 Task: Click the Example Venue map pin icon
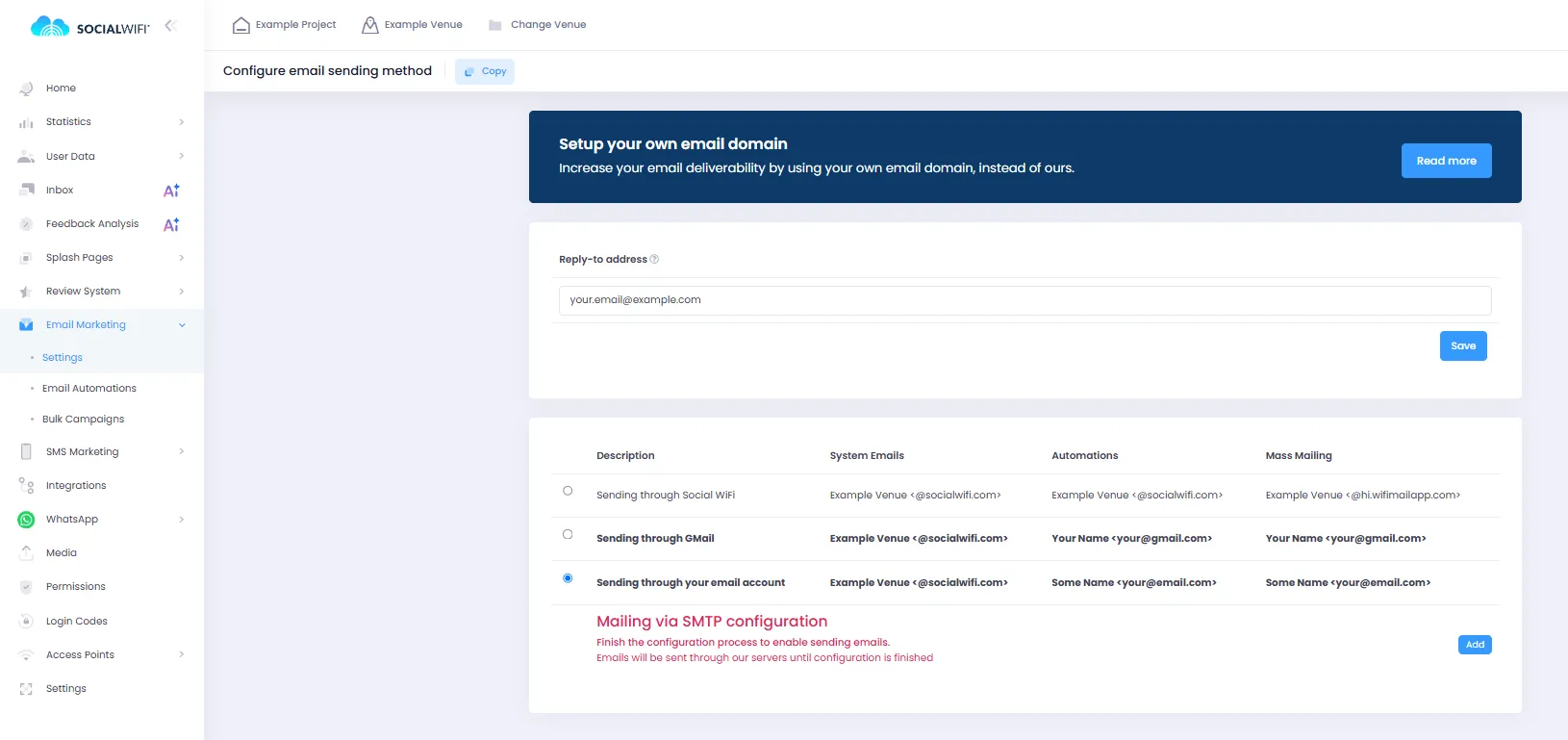click(x=370, y=25)
